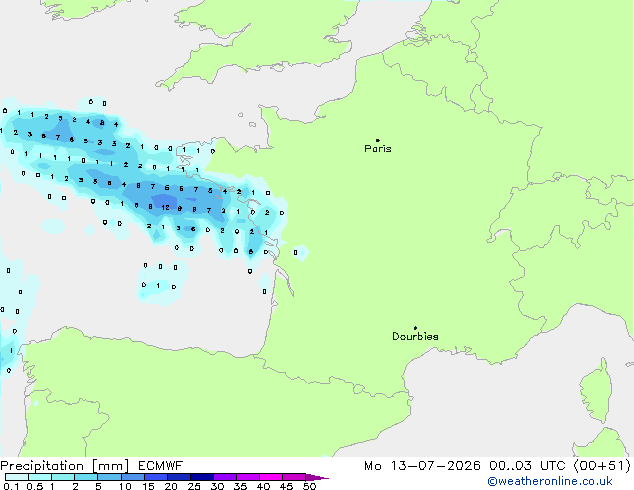Click the '(00+51)' forecast offset text
Screen dimensions: 634x490
click(x=602, y=466)
